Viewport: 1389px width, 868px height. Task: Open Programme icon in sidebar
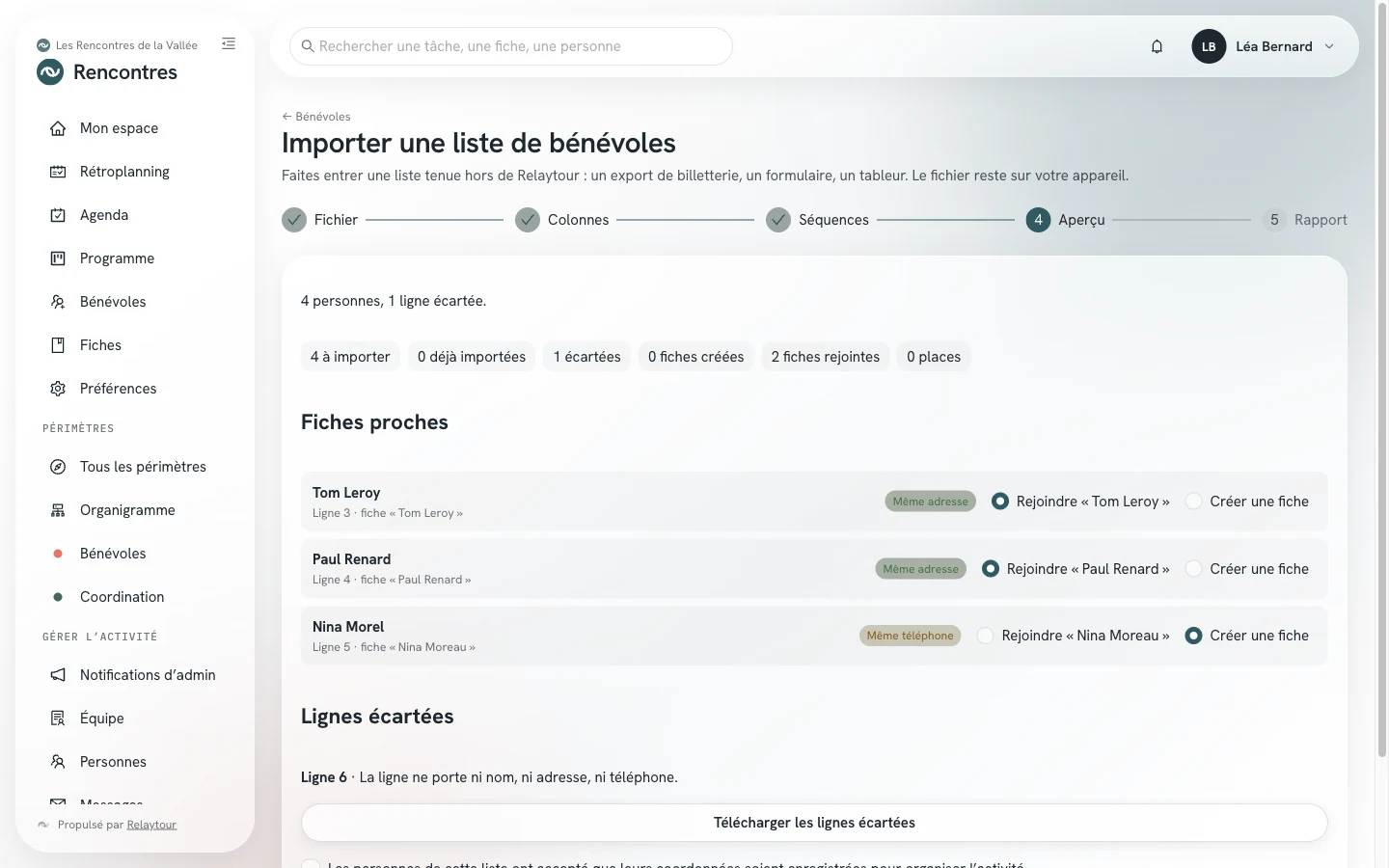[x=58, y=258]
